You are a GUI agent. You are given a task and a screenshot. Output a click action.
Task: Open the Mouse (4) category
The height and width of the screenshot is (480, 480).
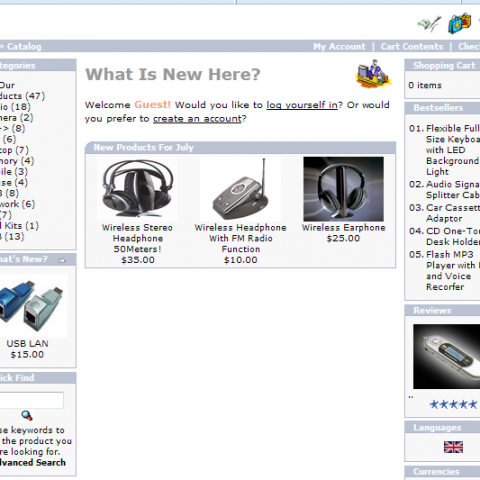coord(14,183)
